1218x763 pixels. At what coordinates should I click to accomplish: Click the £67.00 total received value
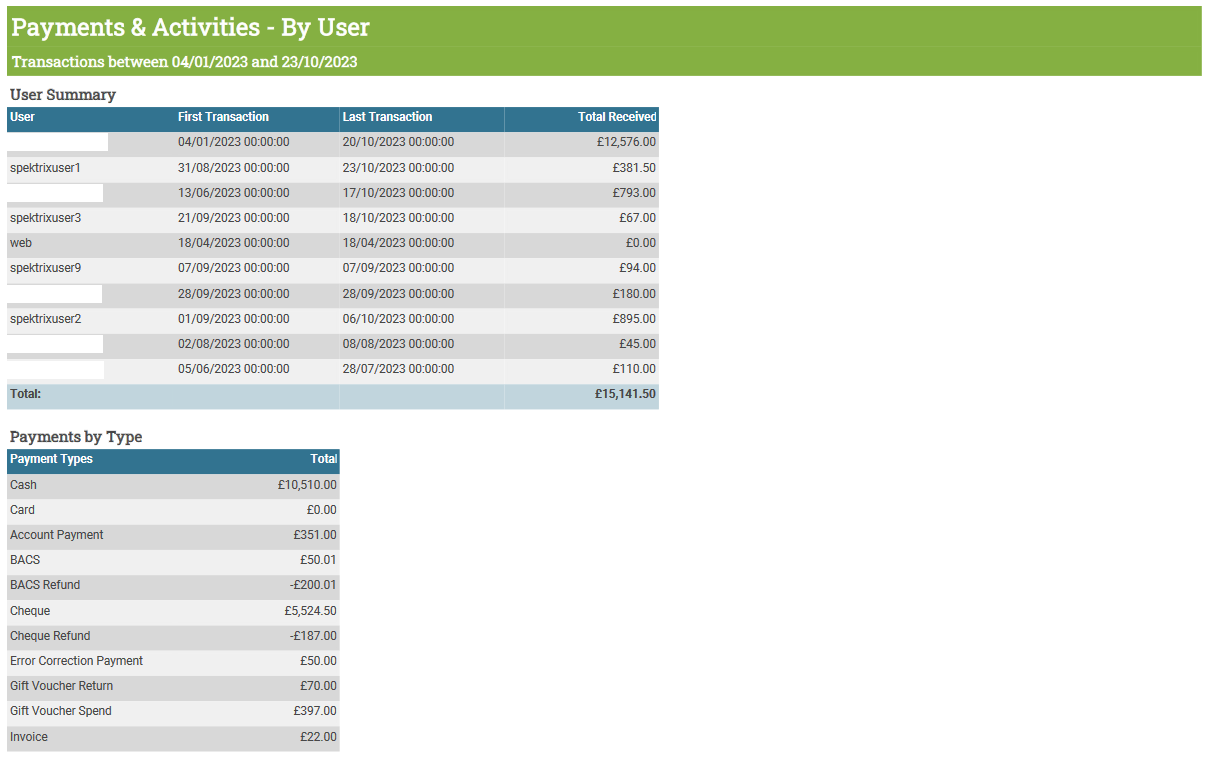637,218
